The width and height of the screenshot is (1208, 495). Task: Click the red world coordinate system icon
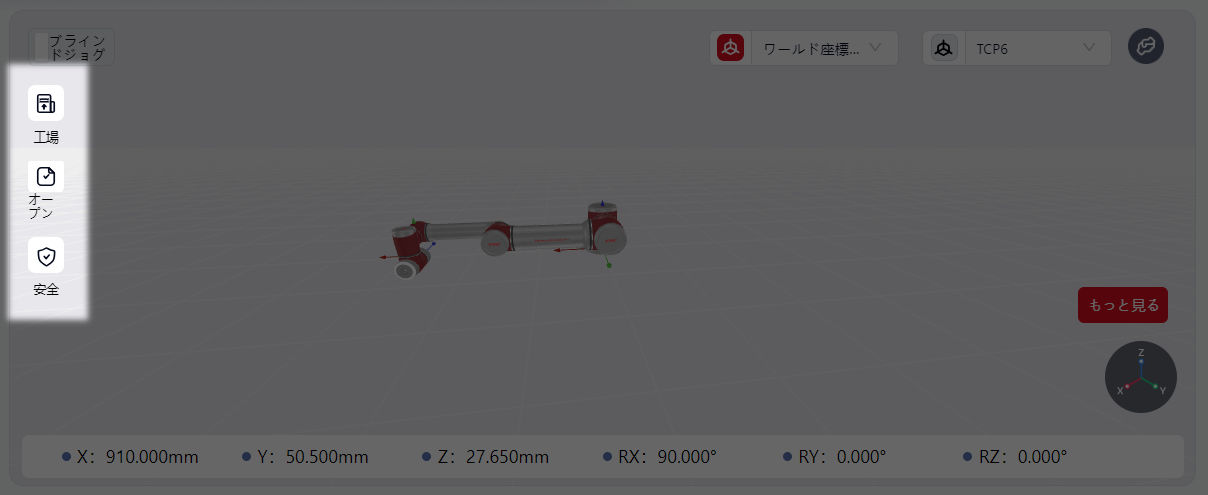(731, 48)
